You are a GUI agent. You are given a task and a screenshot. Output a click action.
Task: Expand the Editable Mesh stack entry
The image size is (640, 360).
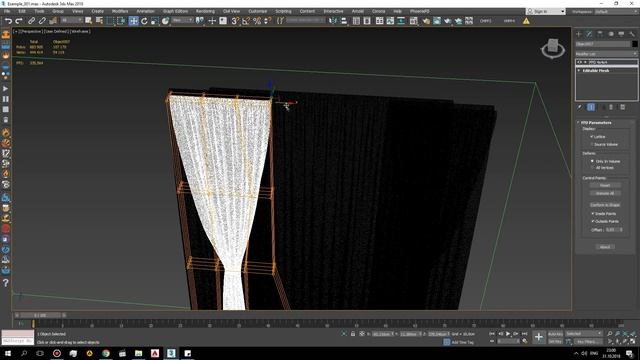pos(579,71)
